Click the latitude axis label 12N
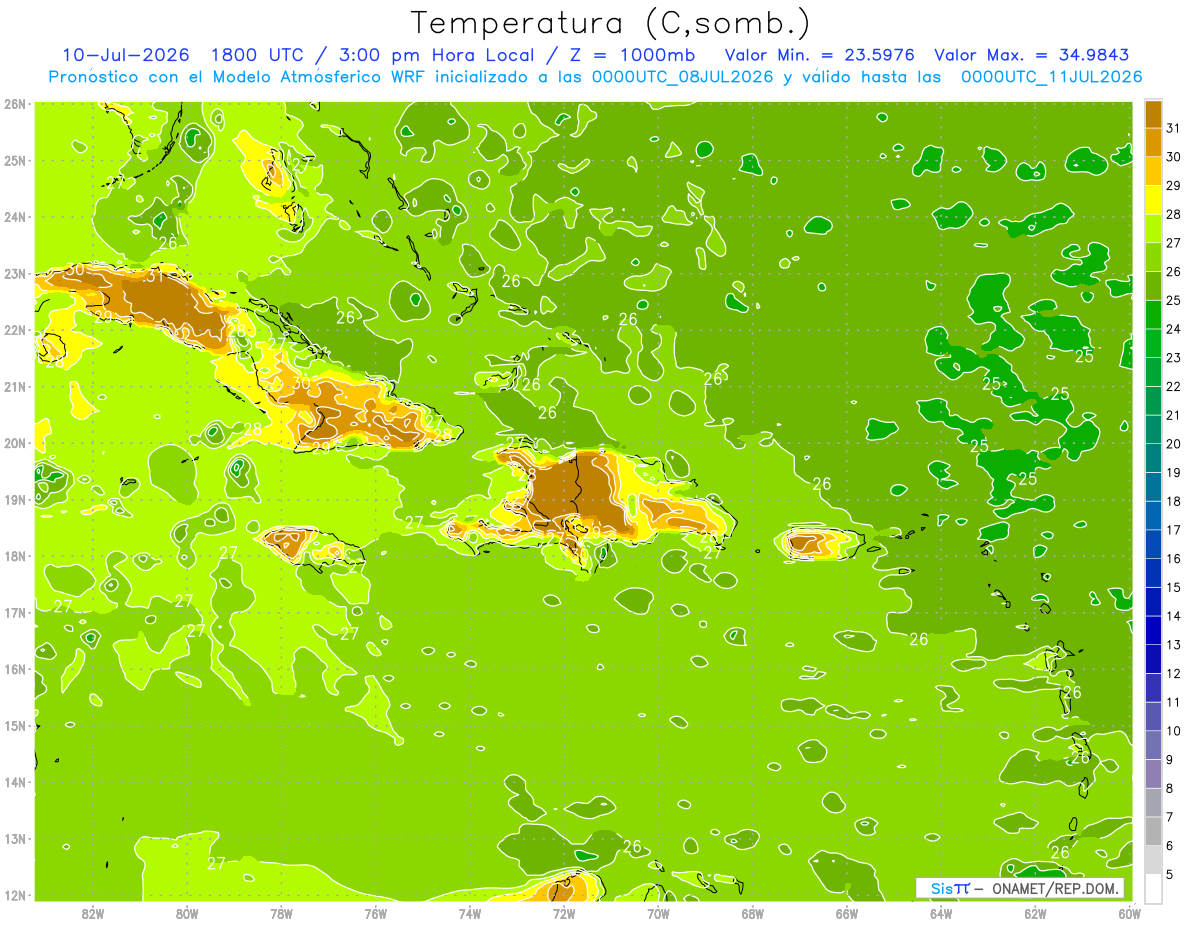The width and height of the screenshot is (1200, 927). (x=15, y=895)
